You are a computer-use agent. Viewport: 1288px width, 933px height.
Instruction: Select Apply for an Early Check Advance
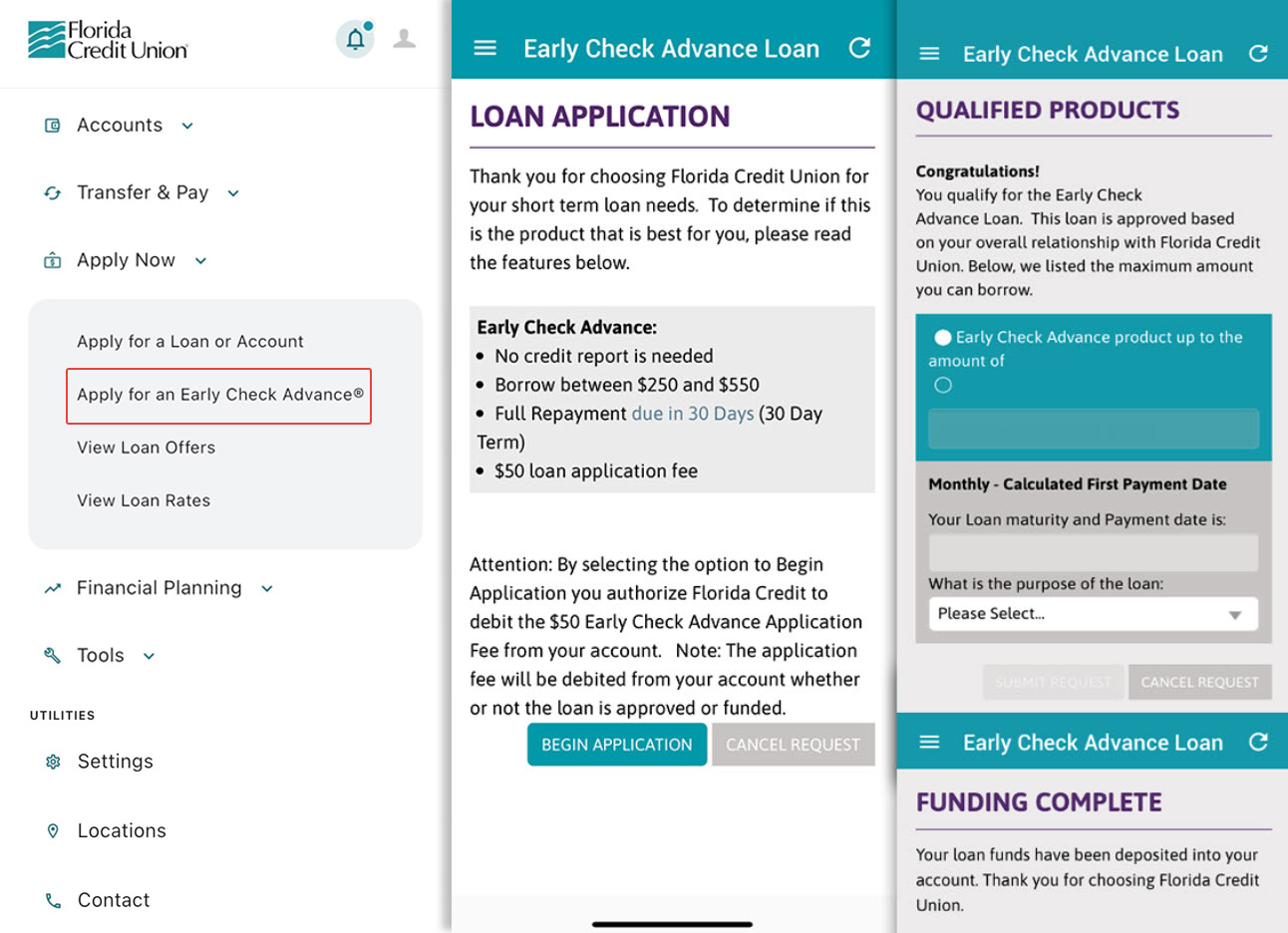(219, 396)
